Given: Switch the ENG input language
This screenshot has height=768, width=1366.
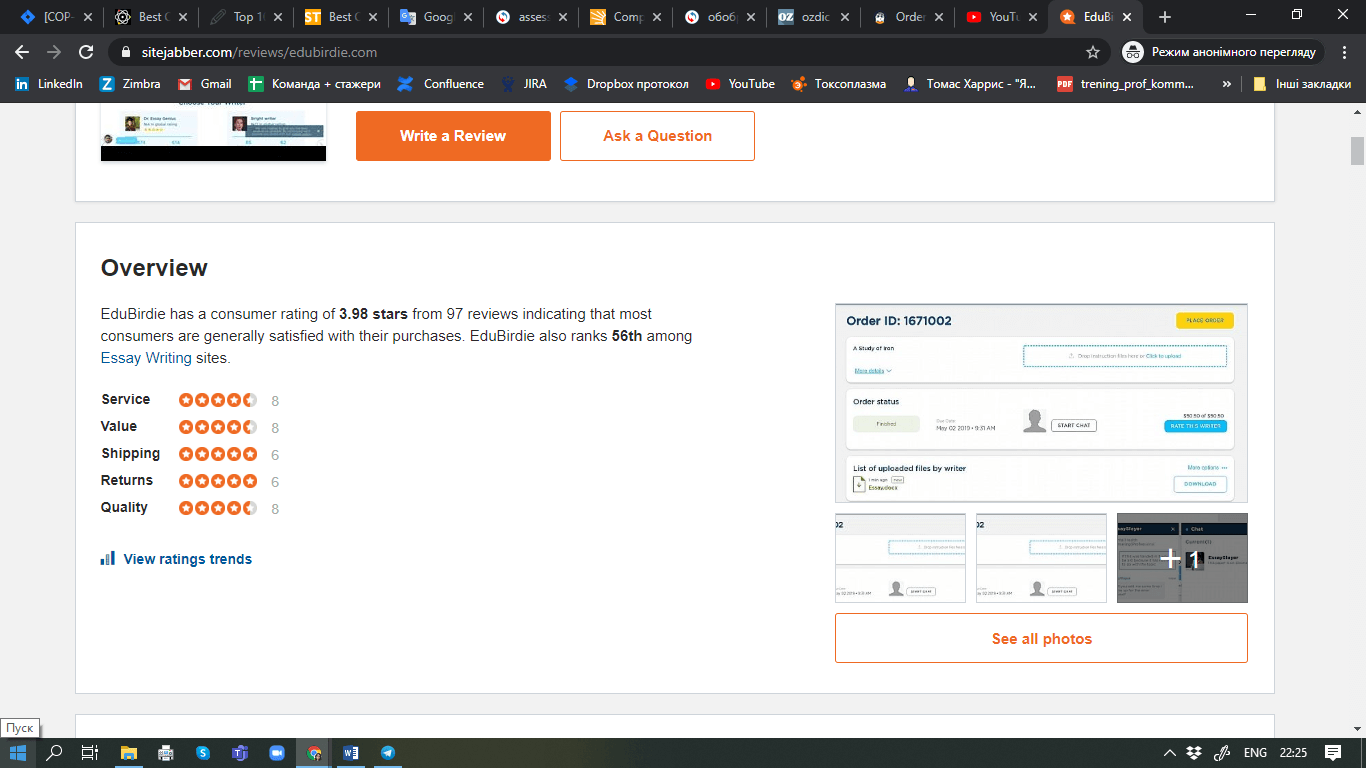Looking at the screenshot, I should [1255, 753].
